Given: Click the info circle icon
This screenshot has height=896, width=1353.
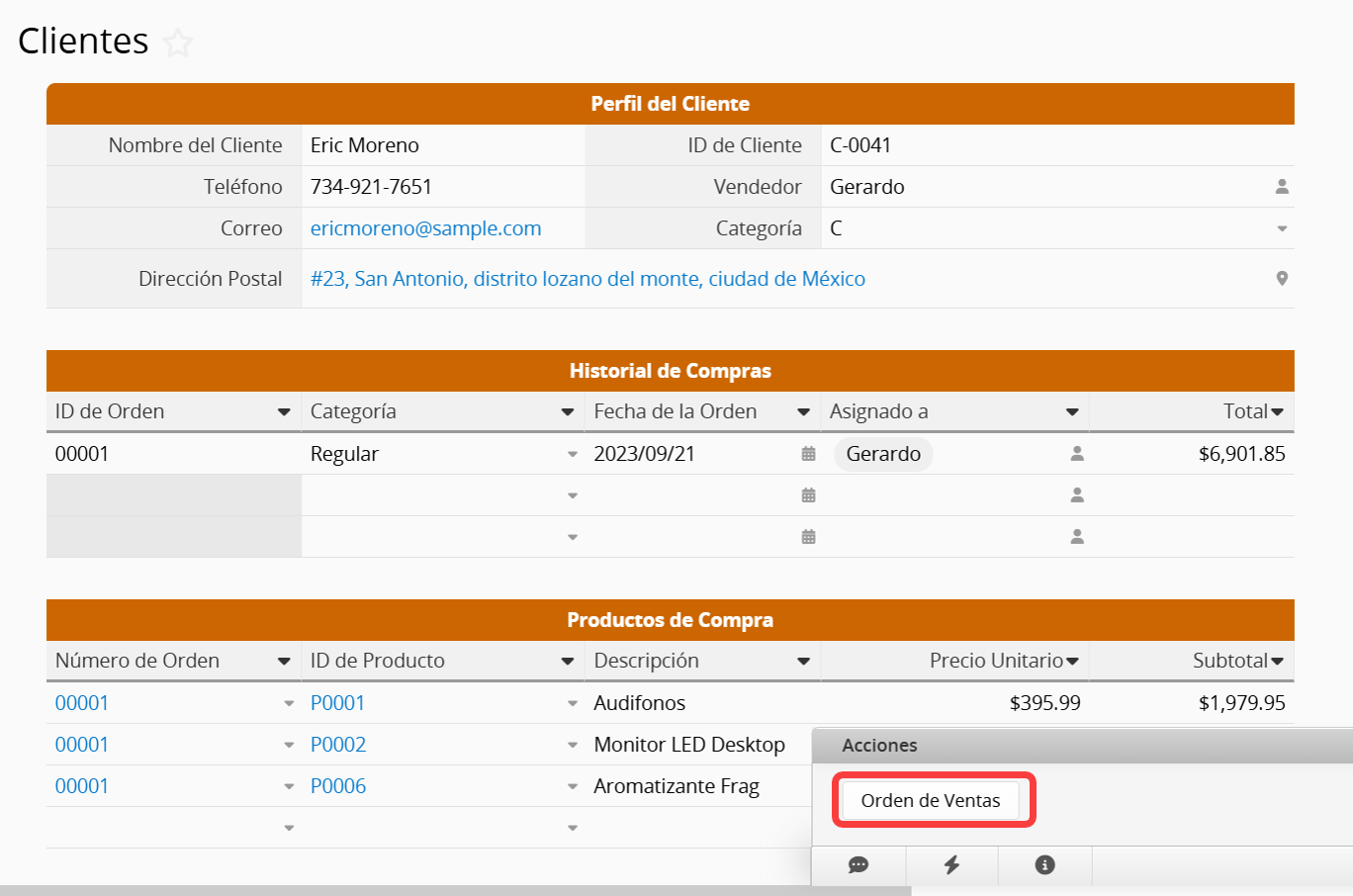Looking at the screenshot, I should 1044,865.
